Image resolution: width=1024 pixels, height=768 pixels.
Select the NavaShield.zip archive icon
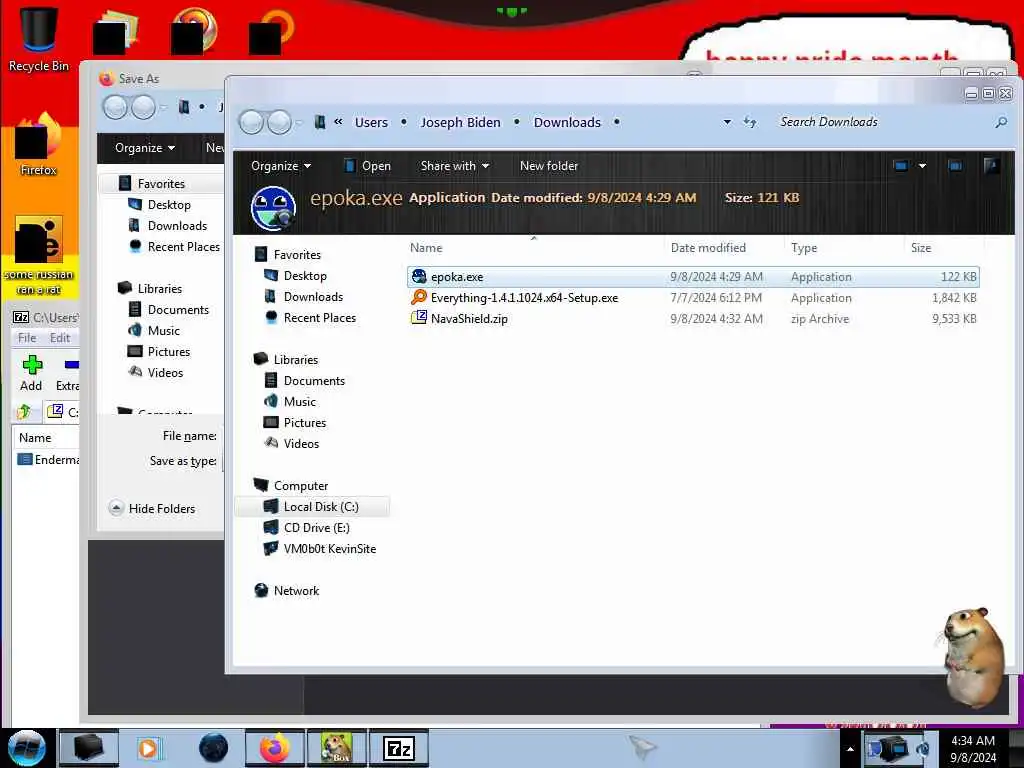tap(419, 319)
